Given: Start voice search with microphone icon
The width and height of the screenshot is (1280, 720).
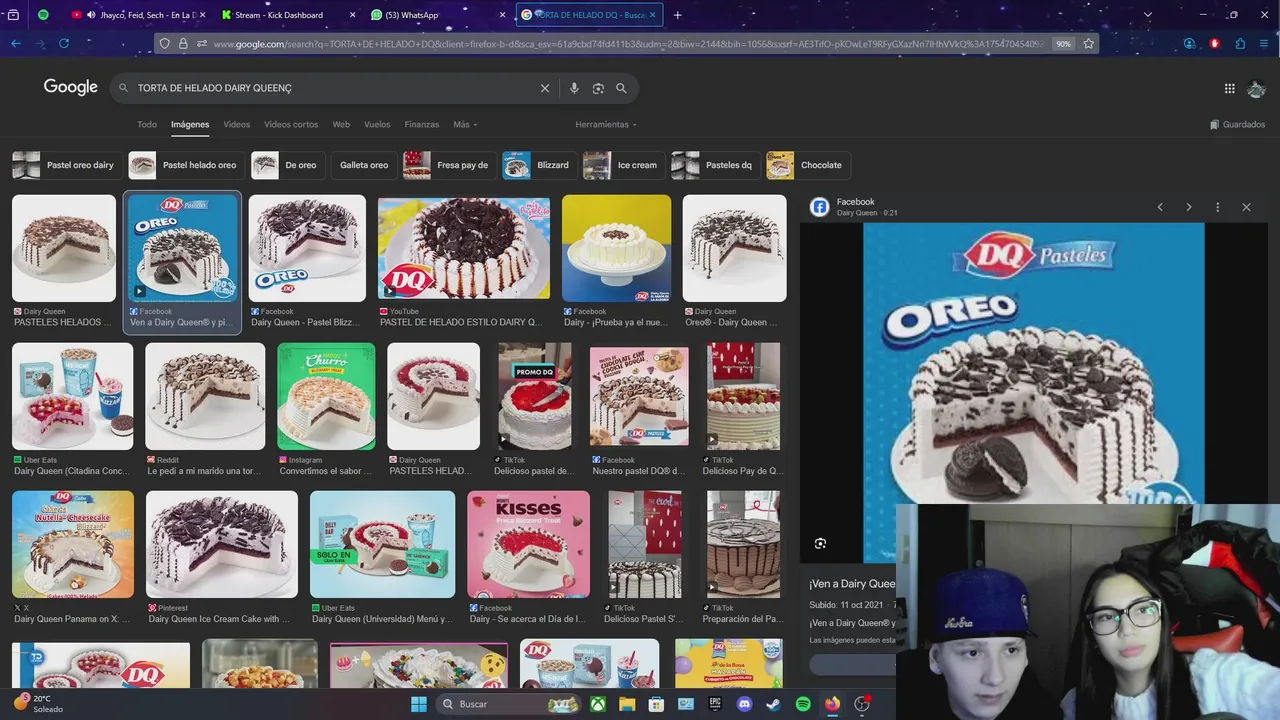Looking at the screenshot, I should pos(574,88).
